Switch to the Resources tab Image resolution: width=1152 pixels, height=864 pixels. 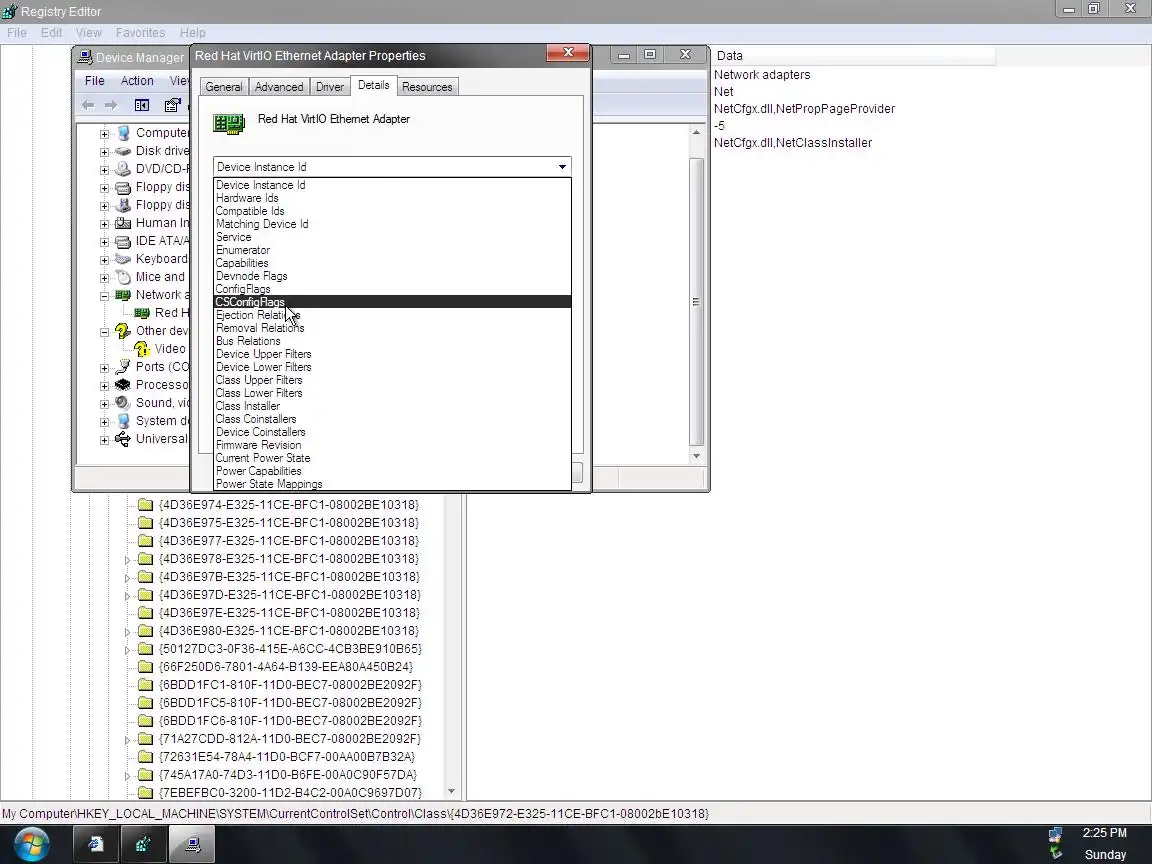click(x=427, y=87)
